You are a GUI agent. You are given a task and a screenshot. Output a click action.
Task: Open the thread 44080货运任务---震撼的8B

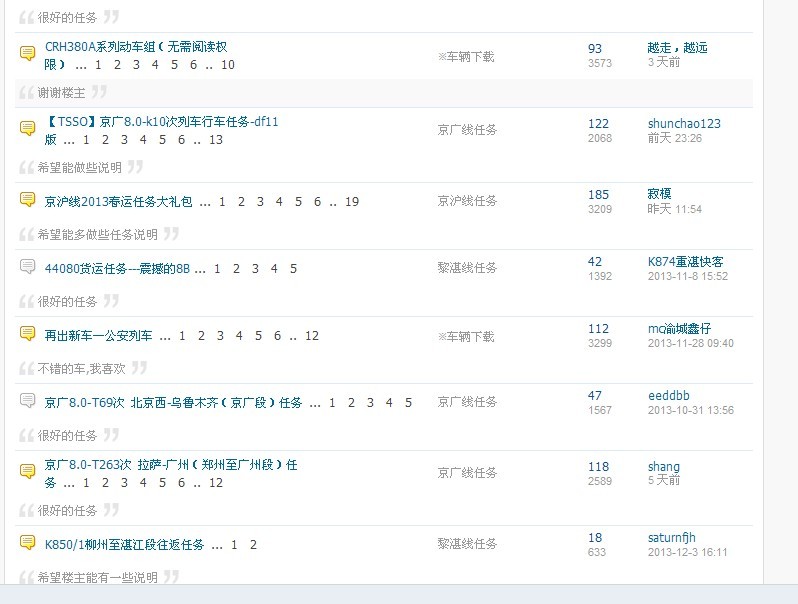coord(117,268)
